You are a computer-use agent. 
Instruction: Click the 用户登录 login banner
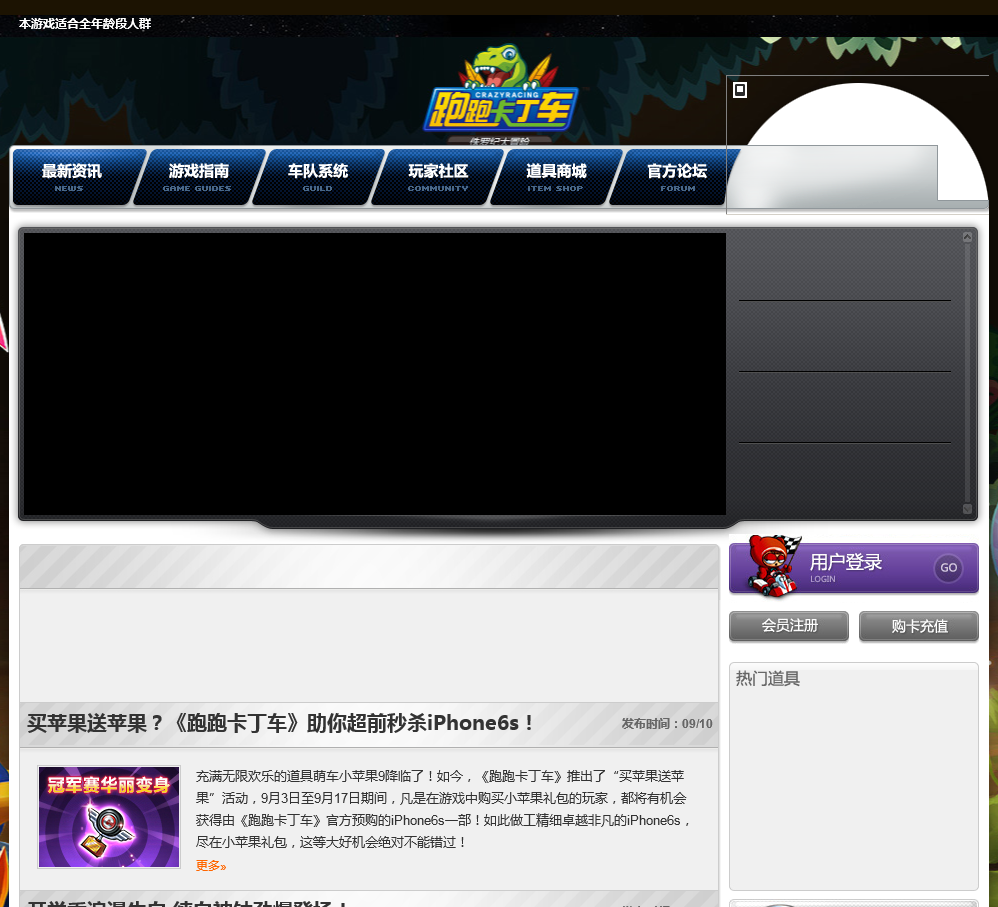(x=854, y=568)
